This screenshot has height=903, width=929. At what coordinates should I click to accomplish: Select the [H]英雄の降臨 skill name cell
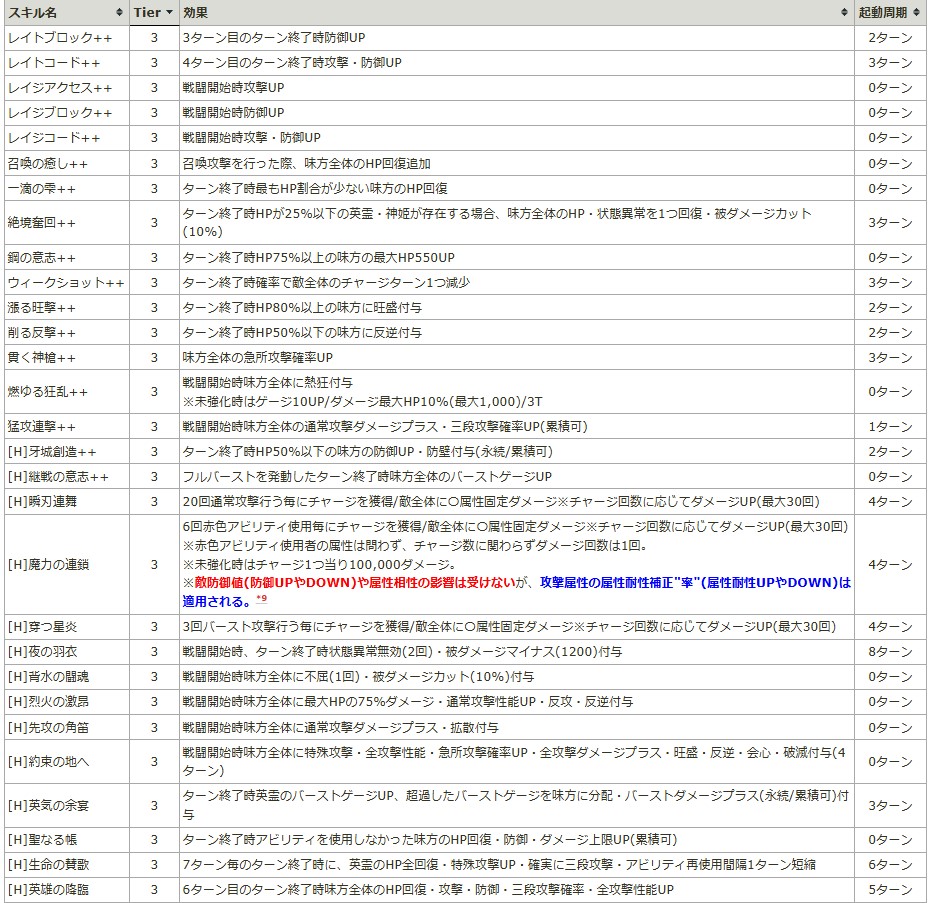(x=48, y=890)
